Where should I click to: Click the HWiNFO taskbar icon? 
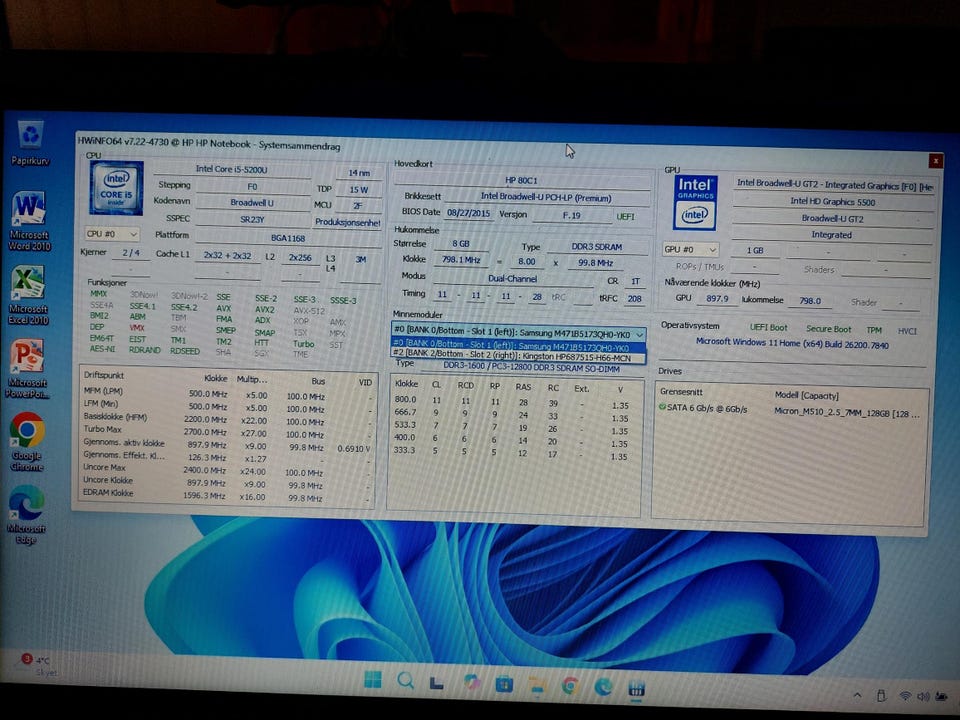(x=637, y=688)
